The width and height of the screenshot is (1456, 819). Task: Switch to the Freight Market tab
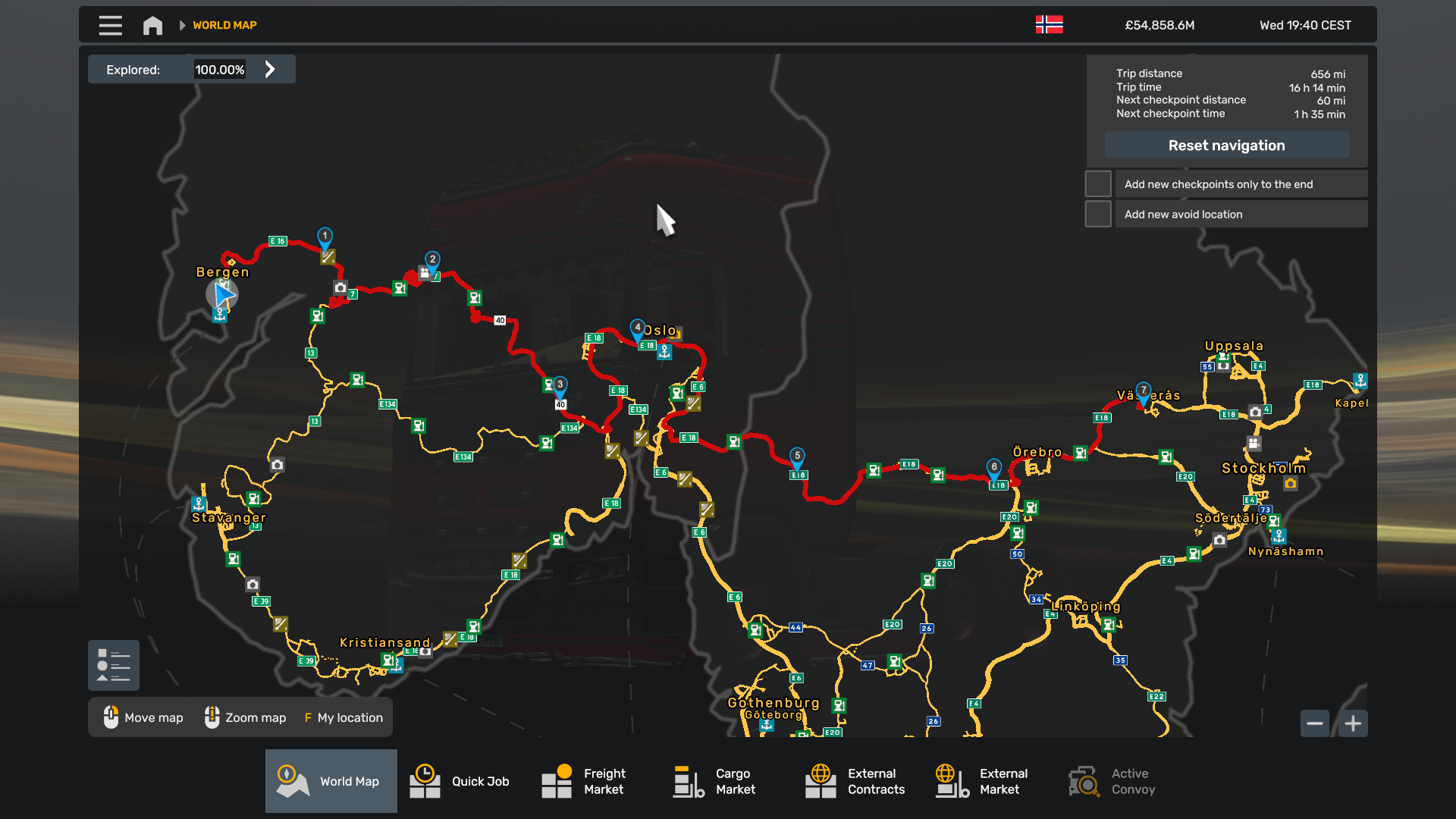(555, 780)
